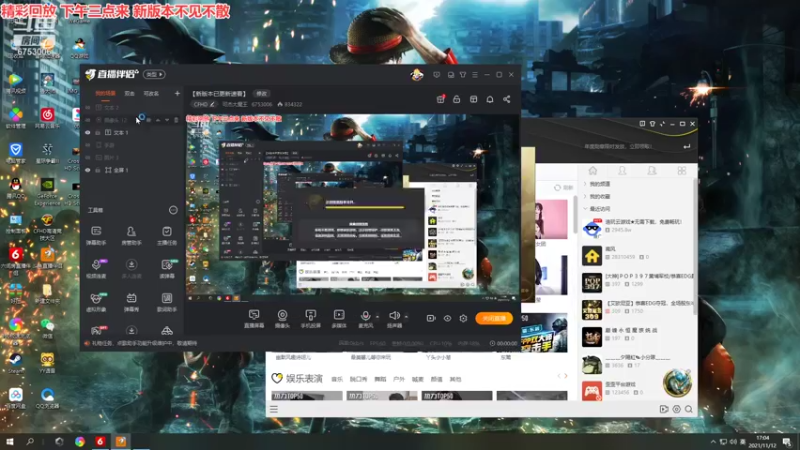Open the 房管助手 tool
The image size is (800, 450).
point(131,236)
